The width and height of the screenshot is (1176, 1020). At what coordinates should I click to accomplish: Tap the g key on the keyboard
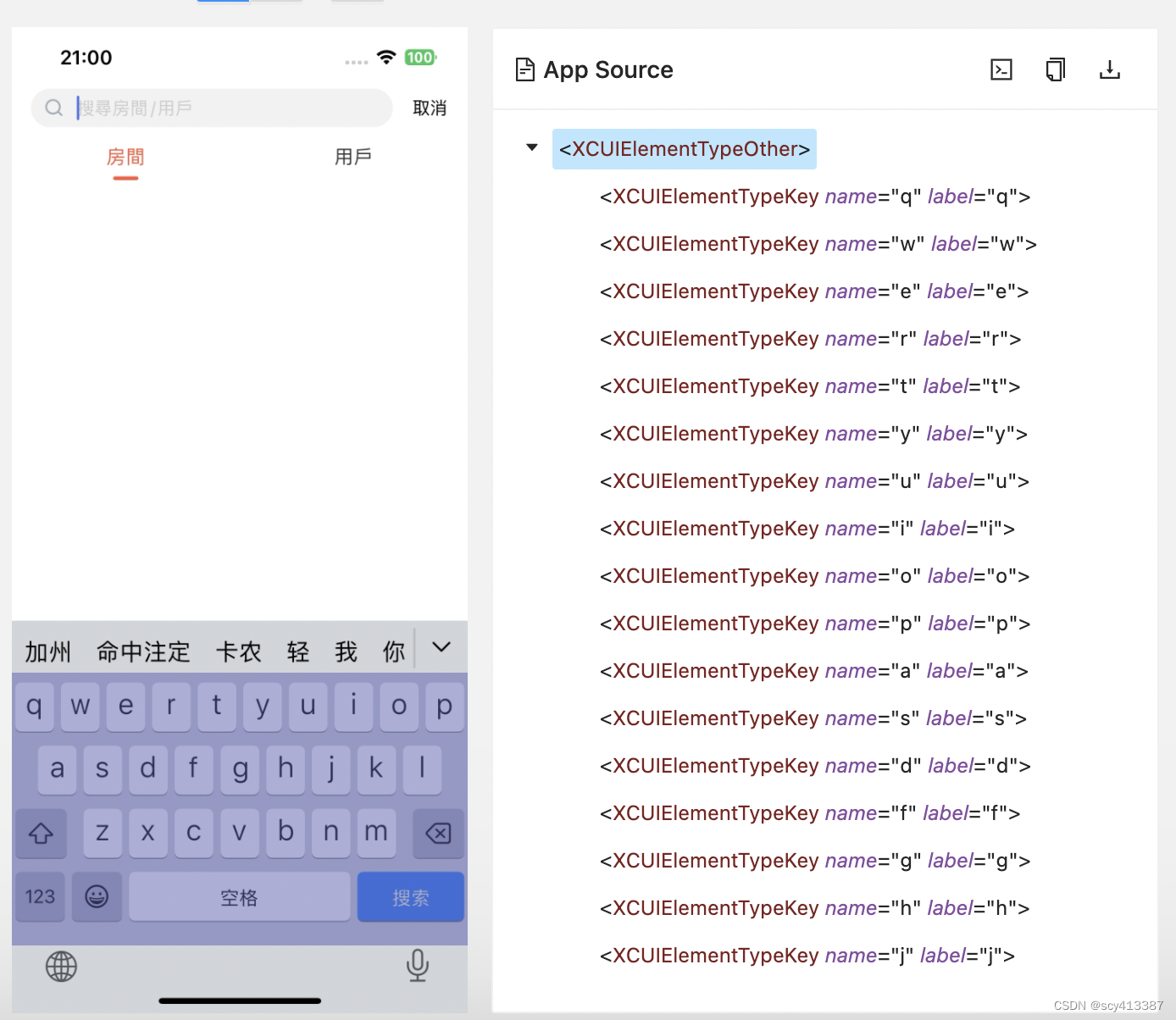coord(240,769)
